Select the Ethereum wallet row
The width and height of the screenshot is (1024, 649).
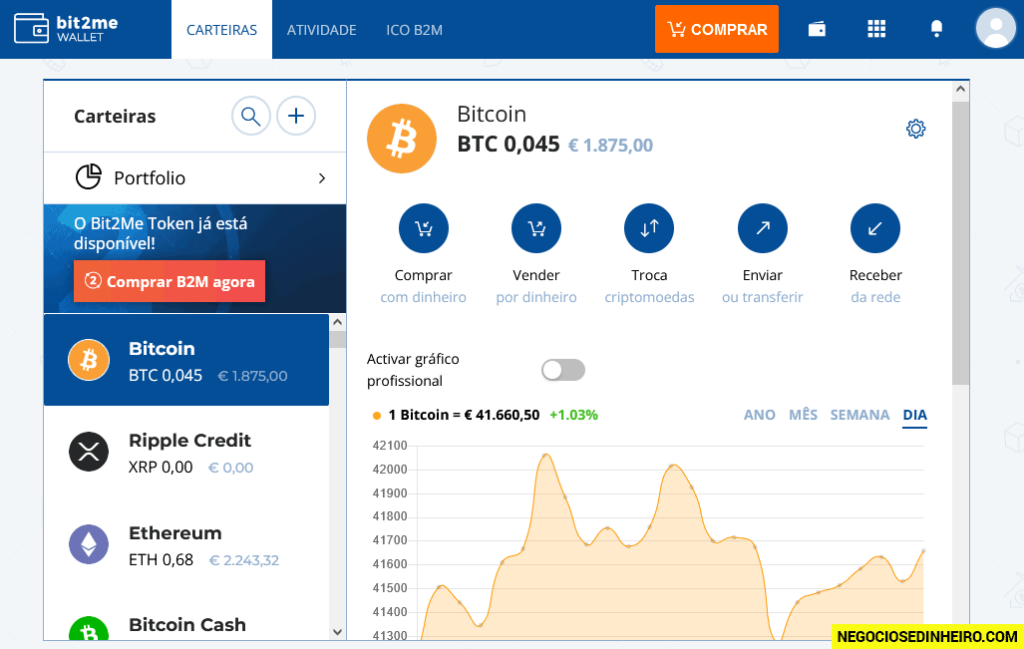(x=186, y=544)
